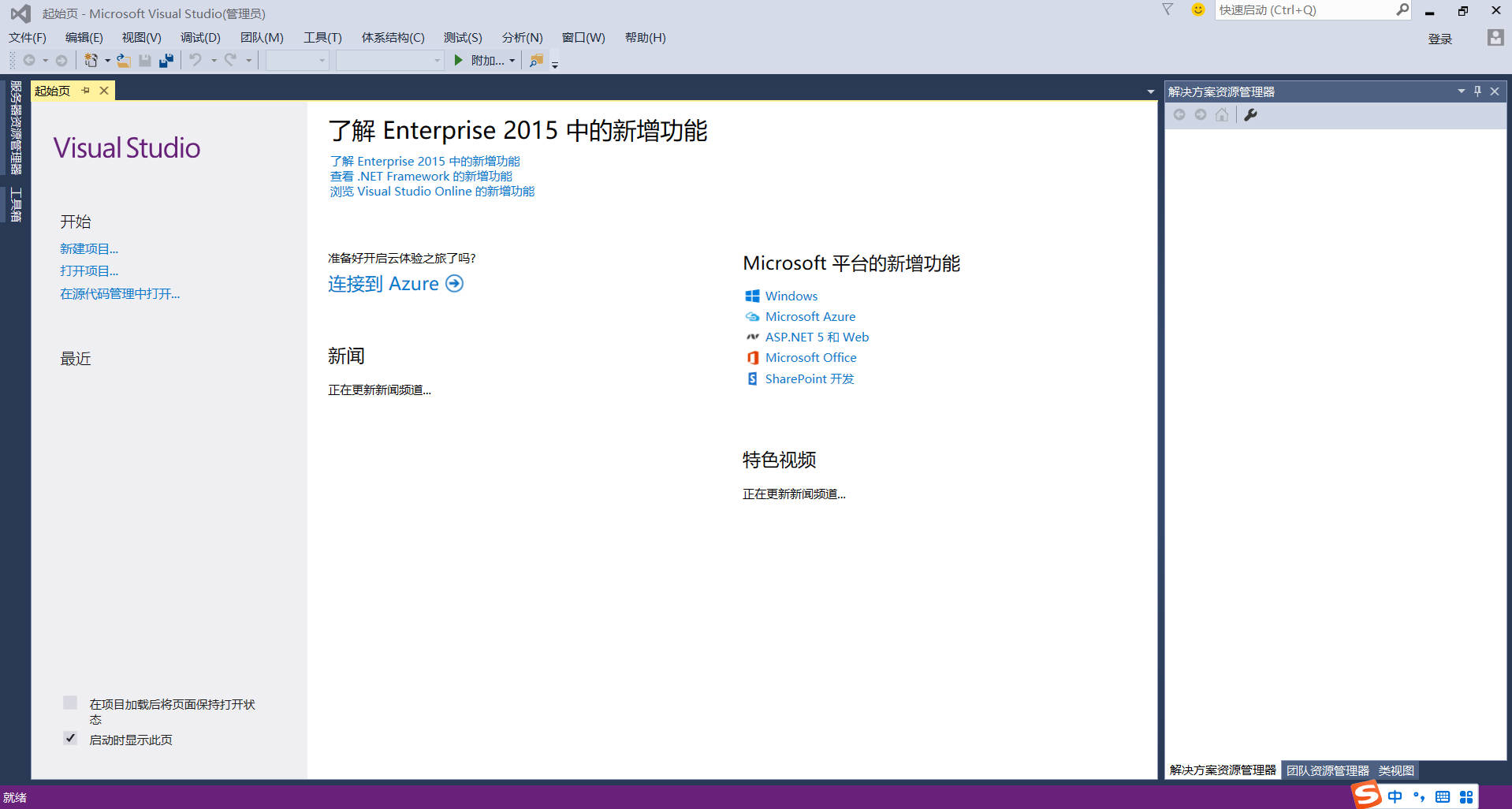Screen dimensions: 1512x809
Task: Click the 快速启动 (Ctrl+Q) search field
Action: click(1305, 9)
